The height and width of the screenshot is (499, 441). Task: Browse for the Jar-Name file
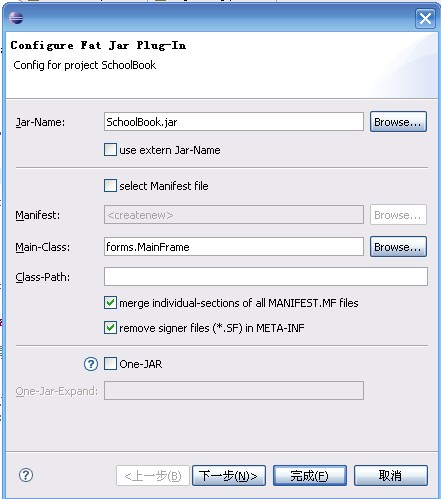(x=398, y=122)
